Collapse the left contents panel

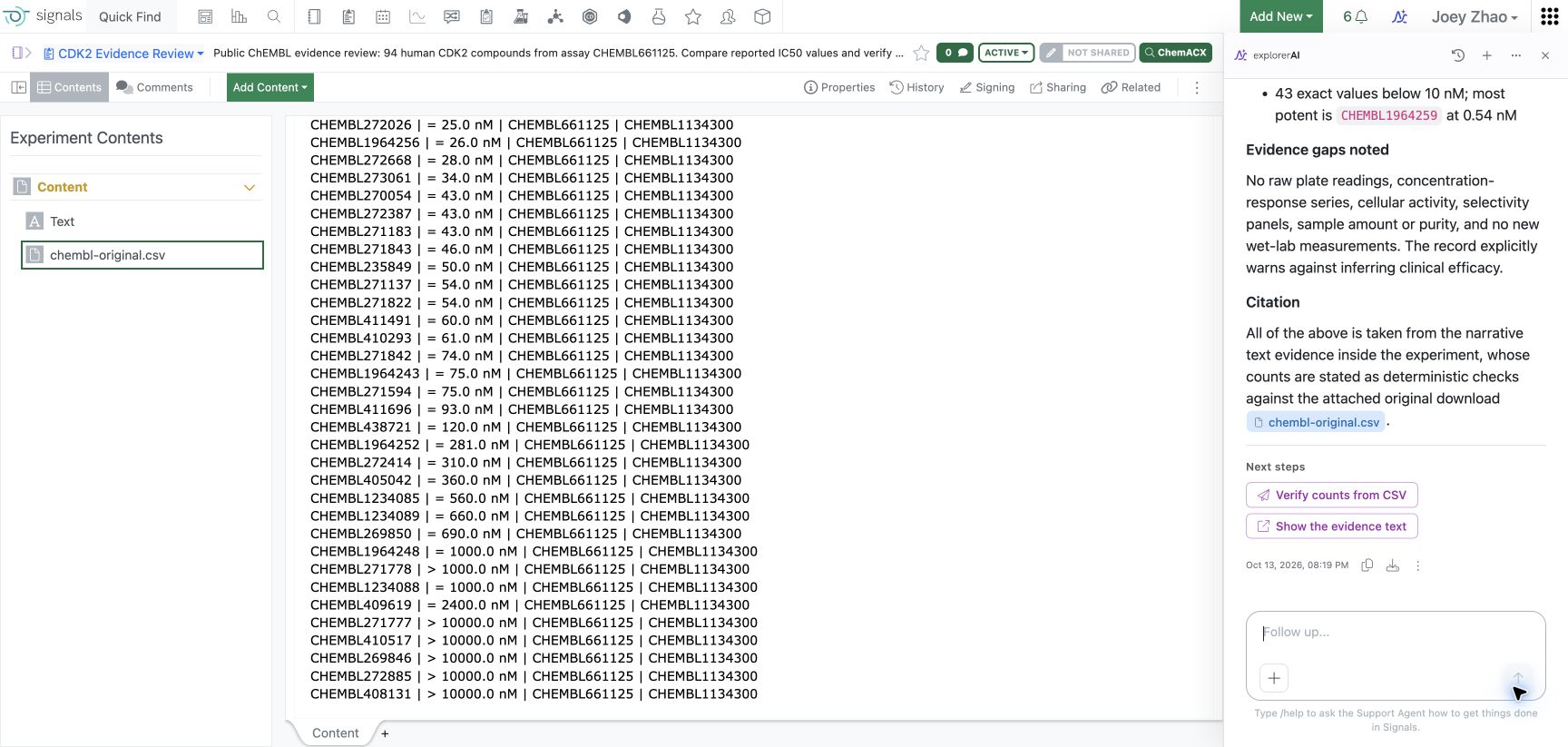pos(18,87)
